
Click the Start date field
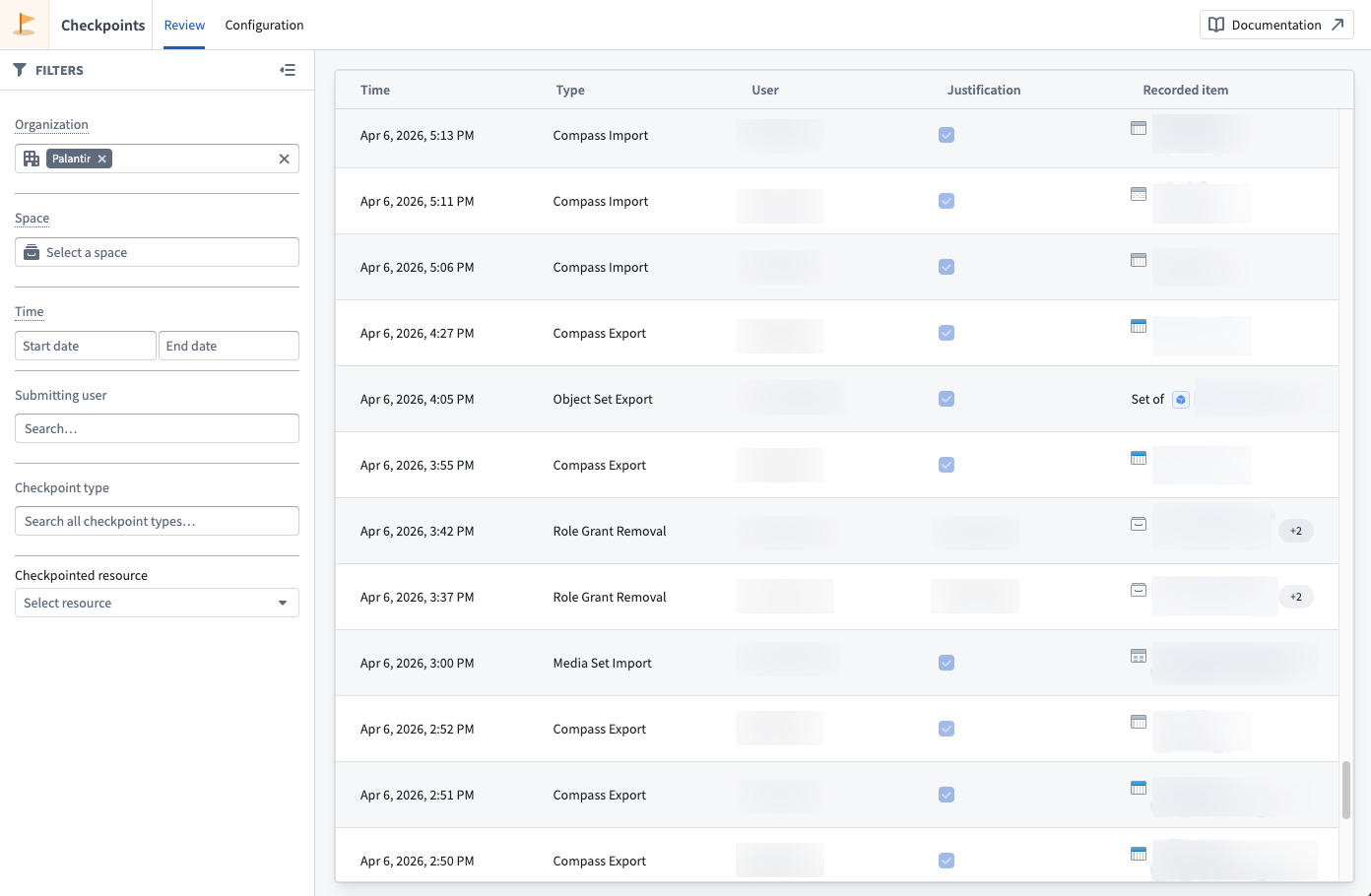86,346
